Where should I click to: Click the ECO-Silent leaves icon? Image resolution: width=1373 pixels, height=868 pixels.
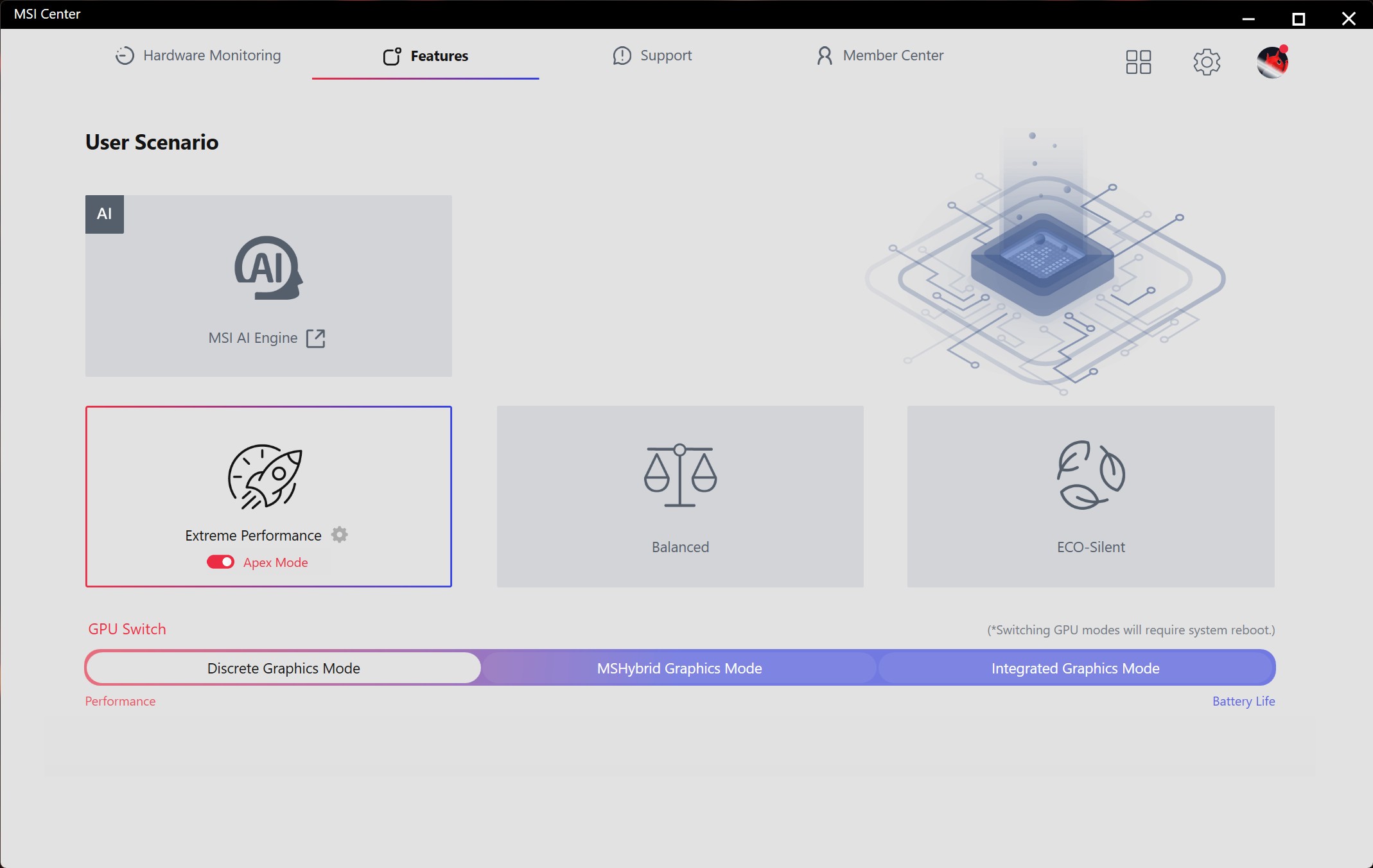pos(1090,475)
